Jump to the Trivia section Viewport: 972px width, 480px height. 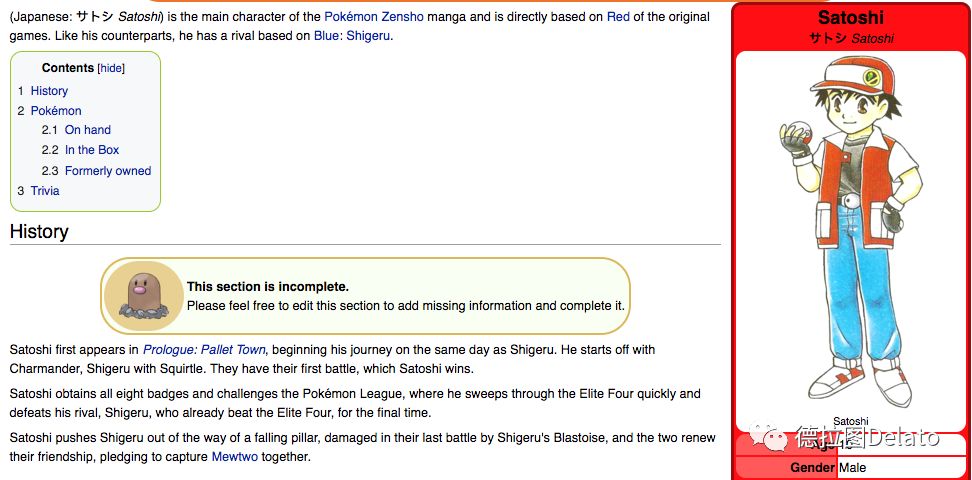click(45, 191)
